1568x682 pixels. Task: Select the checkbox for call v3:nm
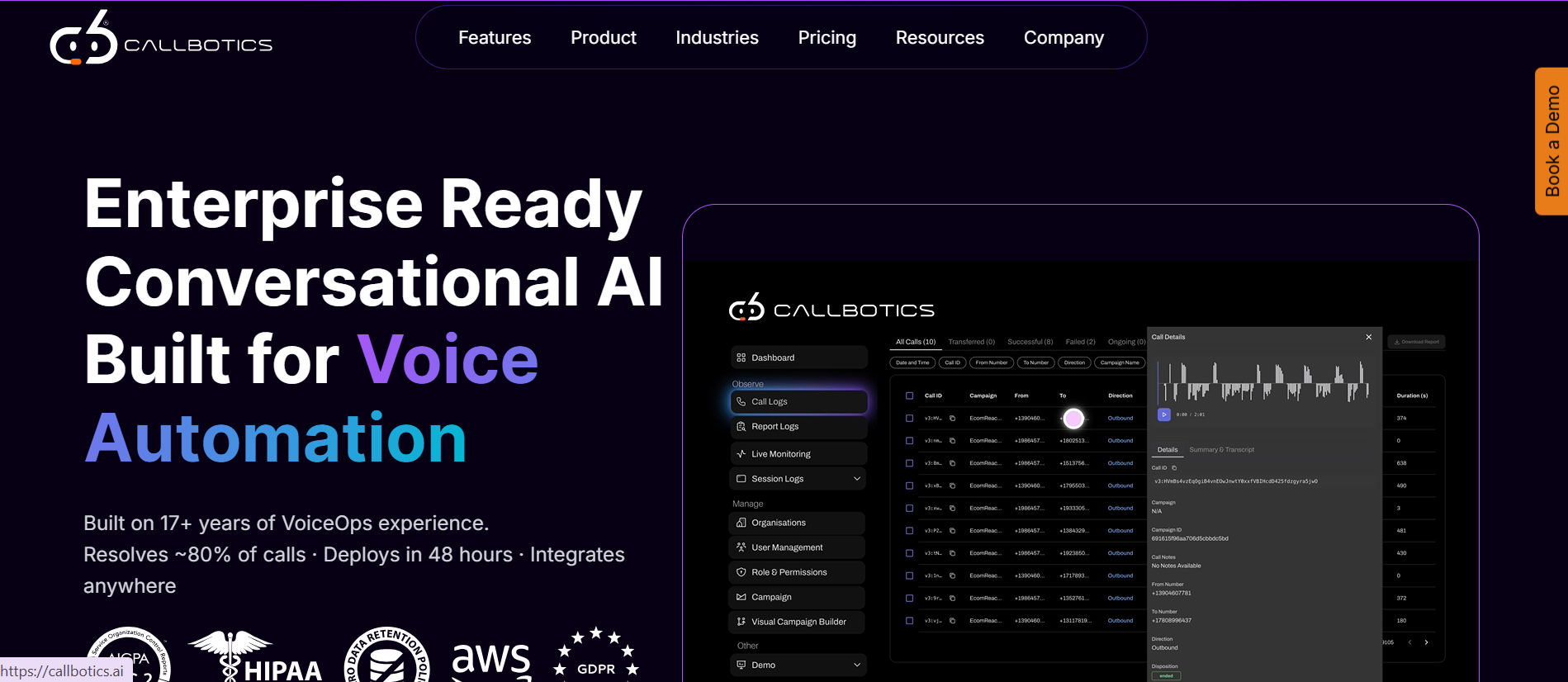point(909,441)
